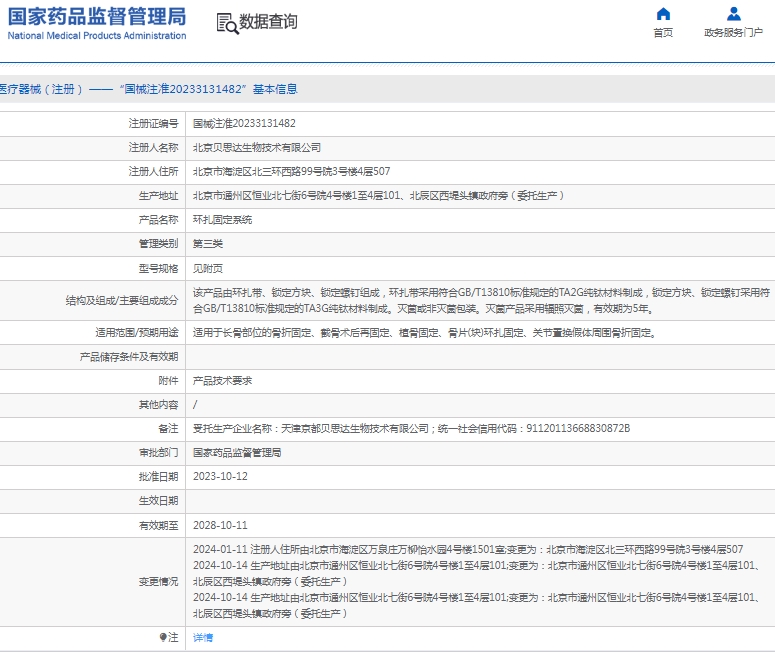This screenshot has height=652, width=775.
Task: Click the 2024-01-11 change record line
Action: coord(468,550)
